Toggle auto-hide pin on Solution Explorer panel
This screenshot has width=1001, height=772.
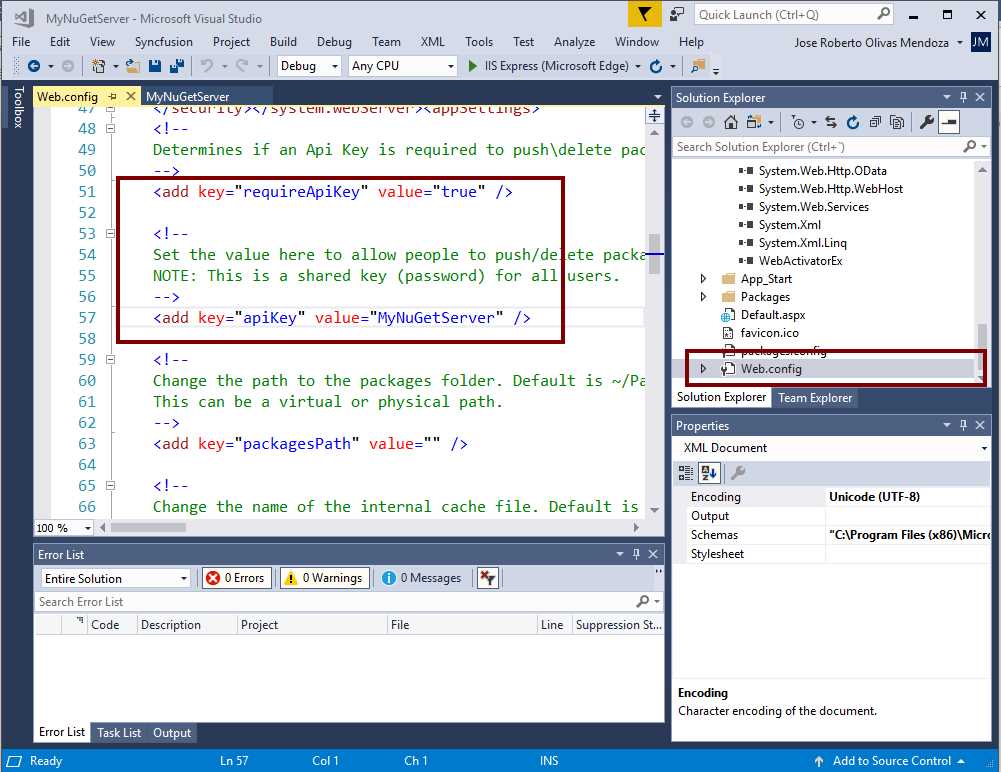pyautogui.click(x=963, y=97)
